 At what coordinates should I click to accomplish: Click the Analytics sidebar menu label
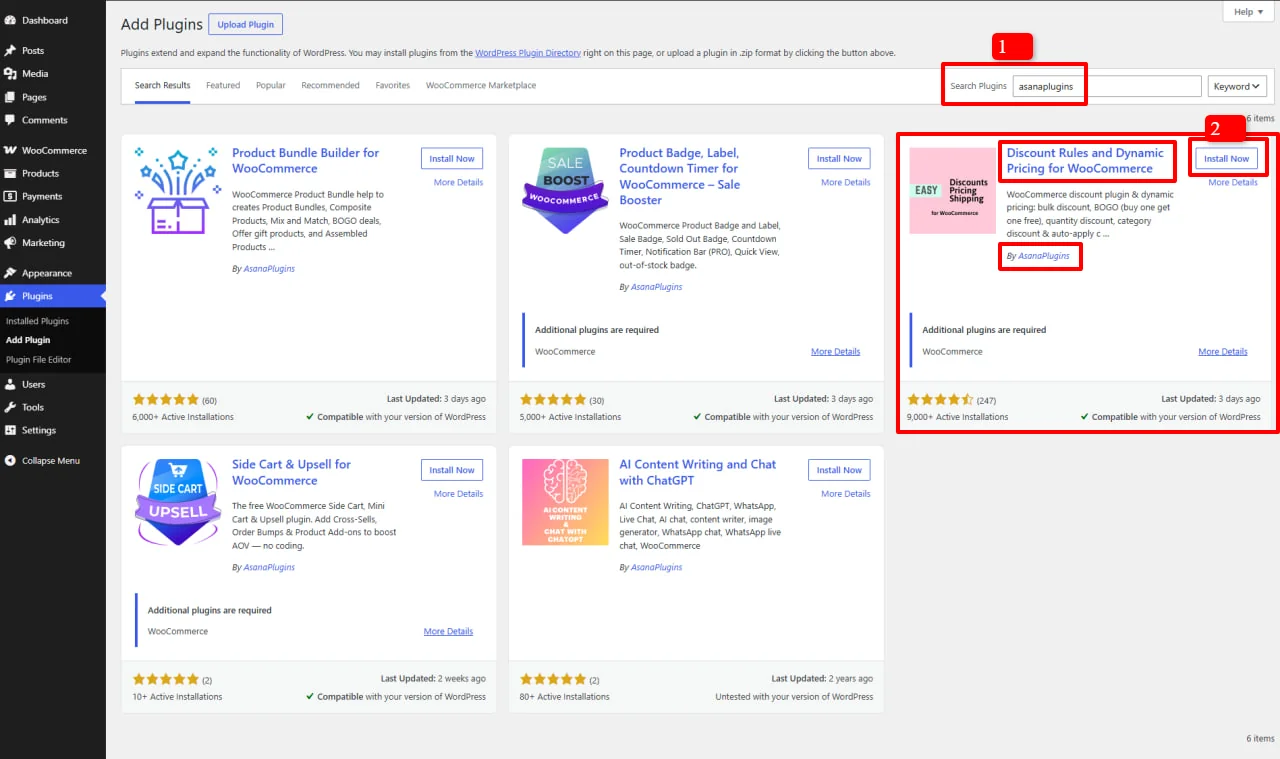pyautogui.click(x=41, y=220)
